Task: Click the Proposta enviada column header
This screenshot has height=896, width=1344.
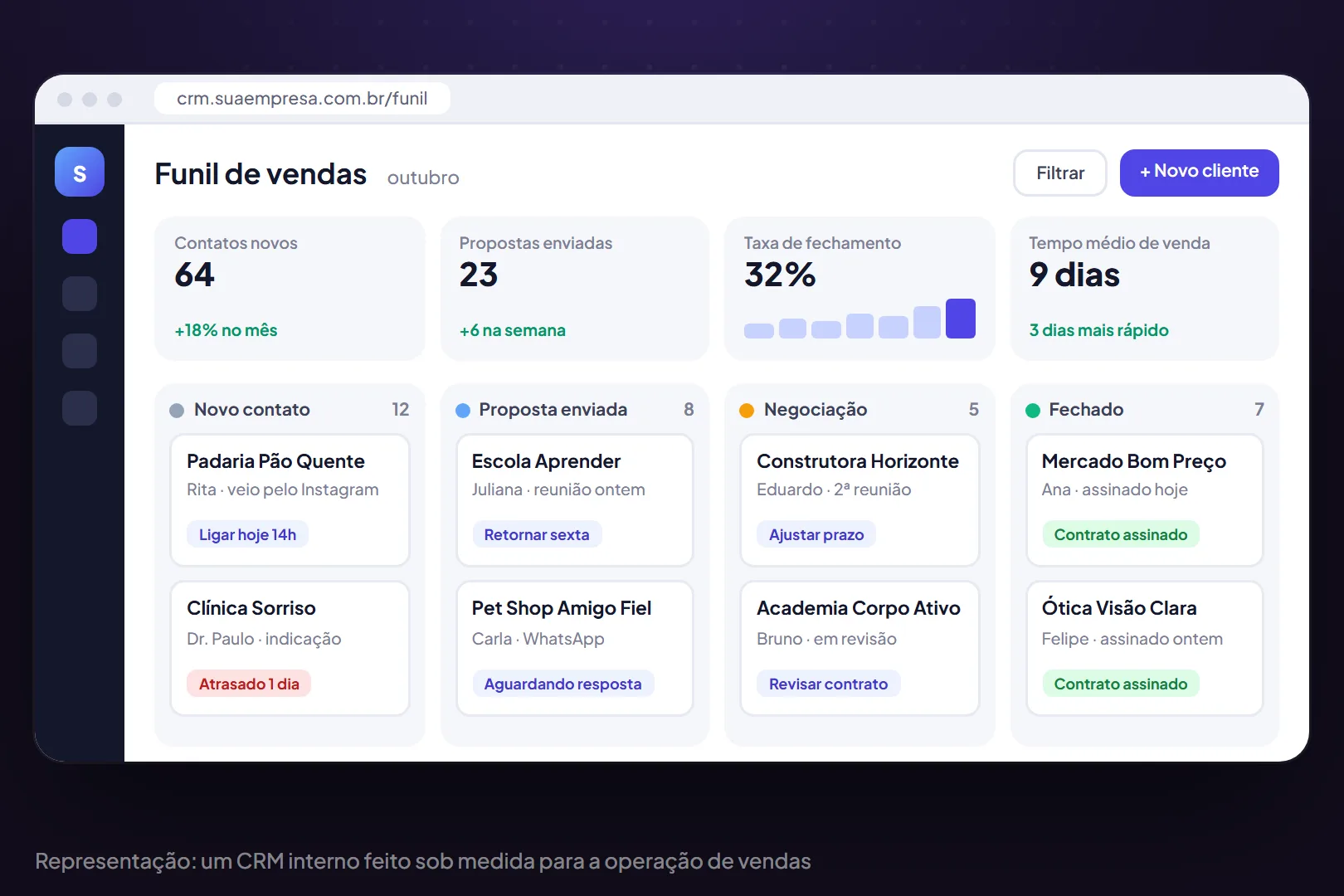Action: (x=574, y=409)
